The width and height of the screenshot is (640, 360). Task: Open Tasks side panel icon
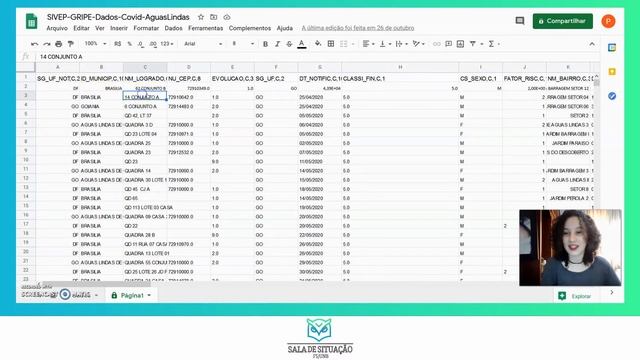(612, 96)
